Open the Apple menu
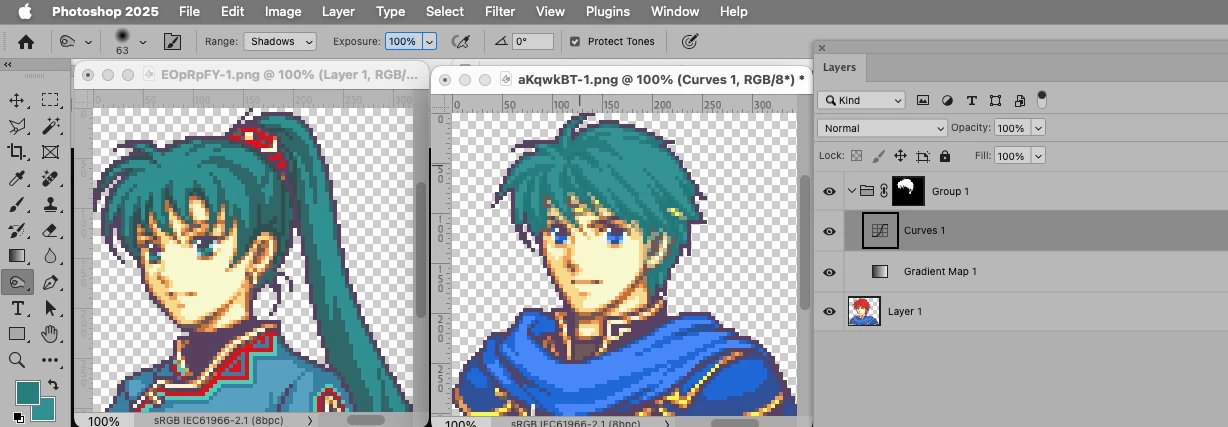The height and width of the screenshot is (427, 1228). (24, 12)
